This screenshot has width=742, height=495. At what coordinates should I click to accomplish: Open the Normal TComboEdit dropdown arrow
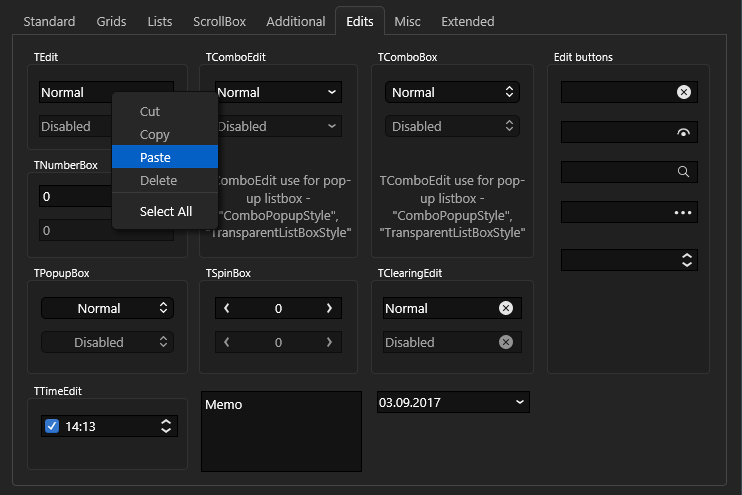(x=332, y=92)
